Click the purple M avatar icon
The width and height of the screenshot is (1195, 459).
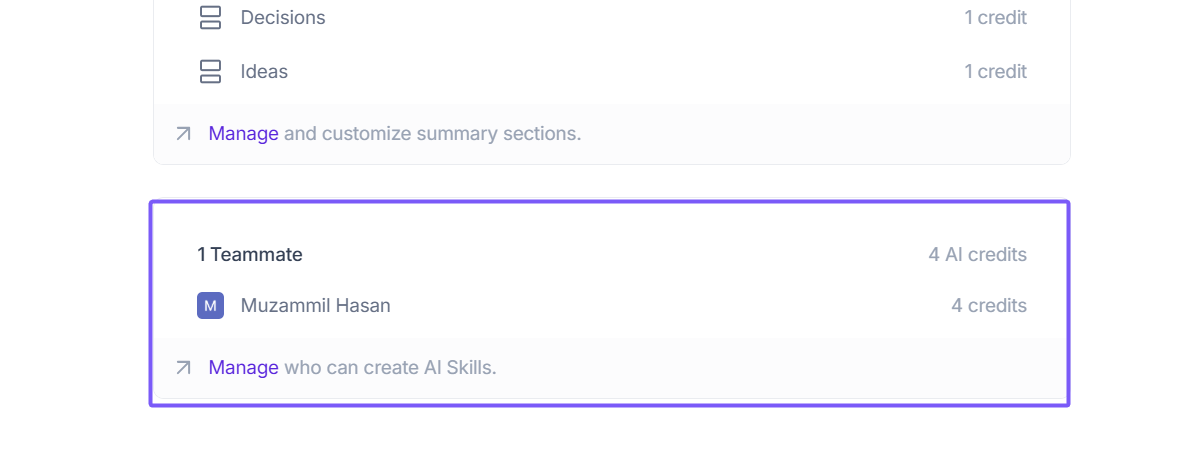pyautogui.click(x=210, y=306)
